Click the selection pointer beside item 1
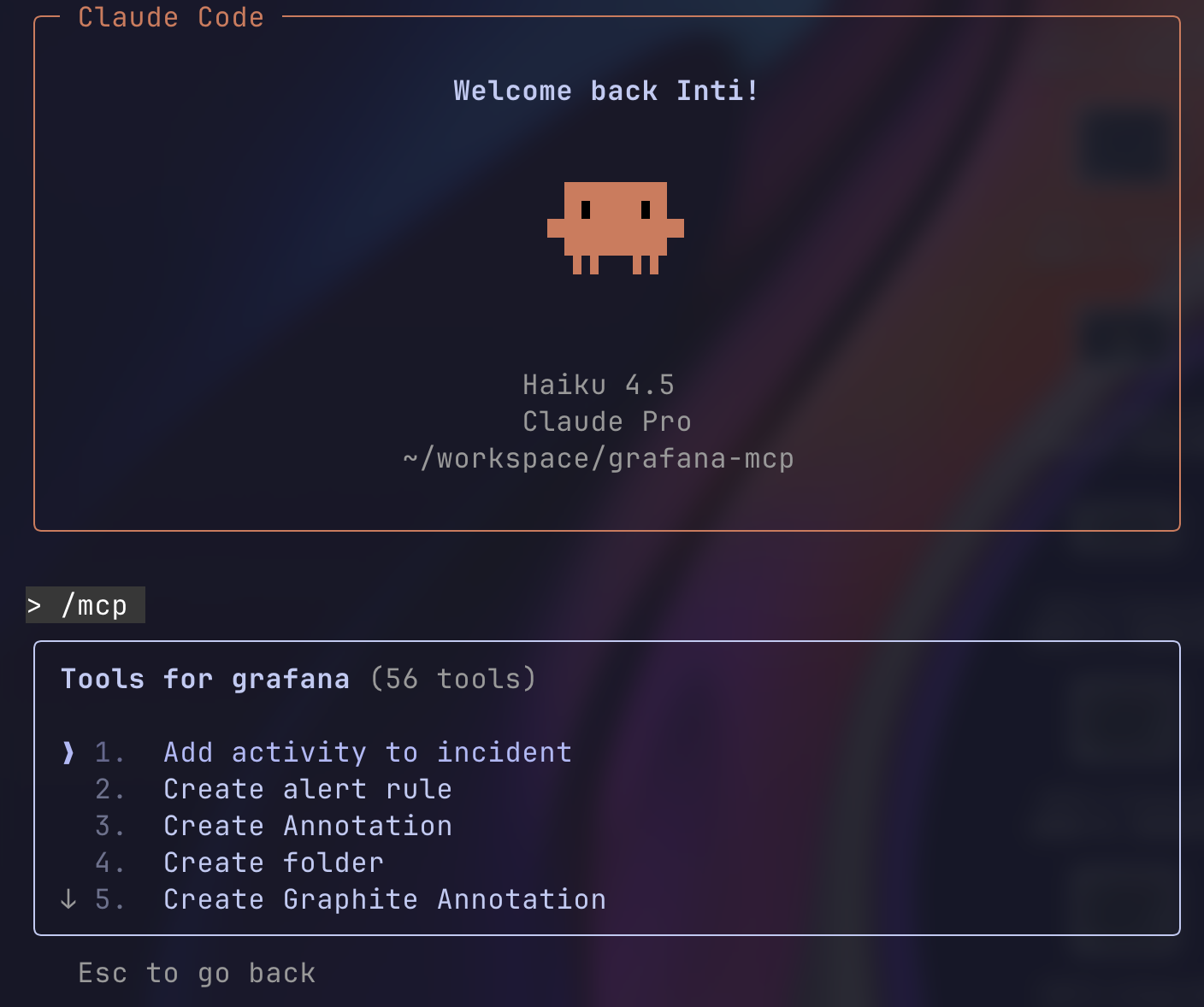 [x=68, y=752]
